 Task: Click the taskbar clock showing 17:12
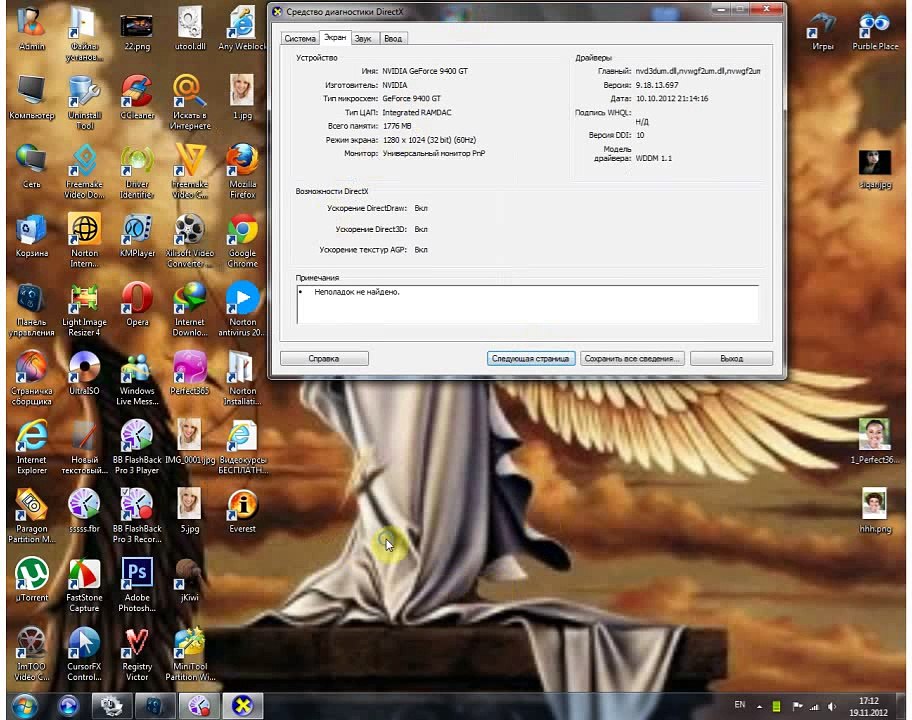868,706
